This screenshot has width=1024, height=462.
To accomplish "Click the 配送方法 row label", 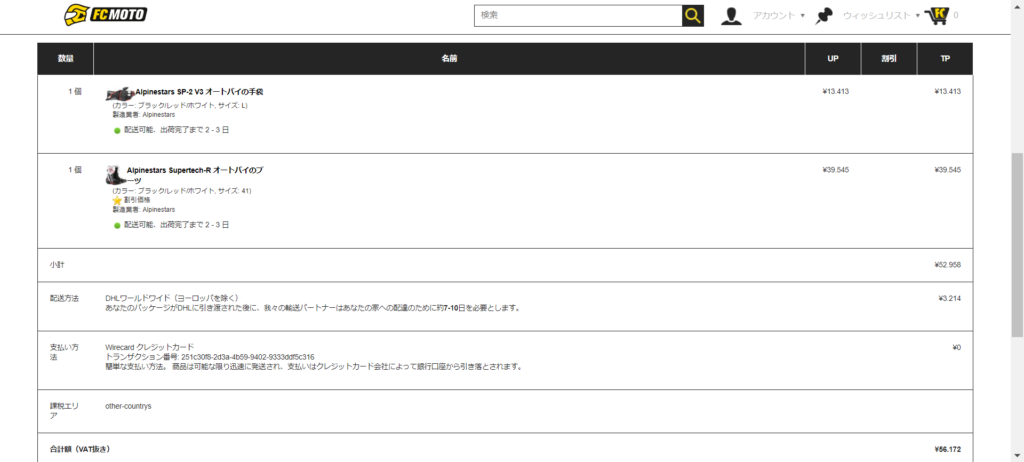I will 64,298.
